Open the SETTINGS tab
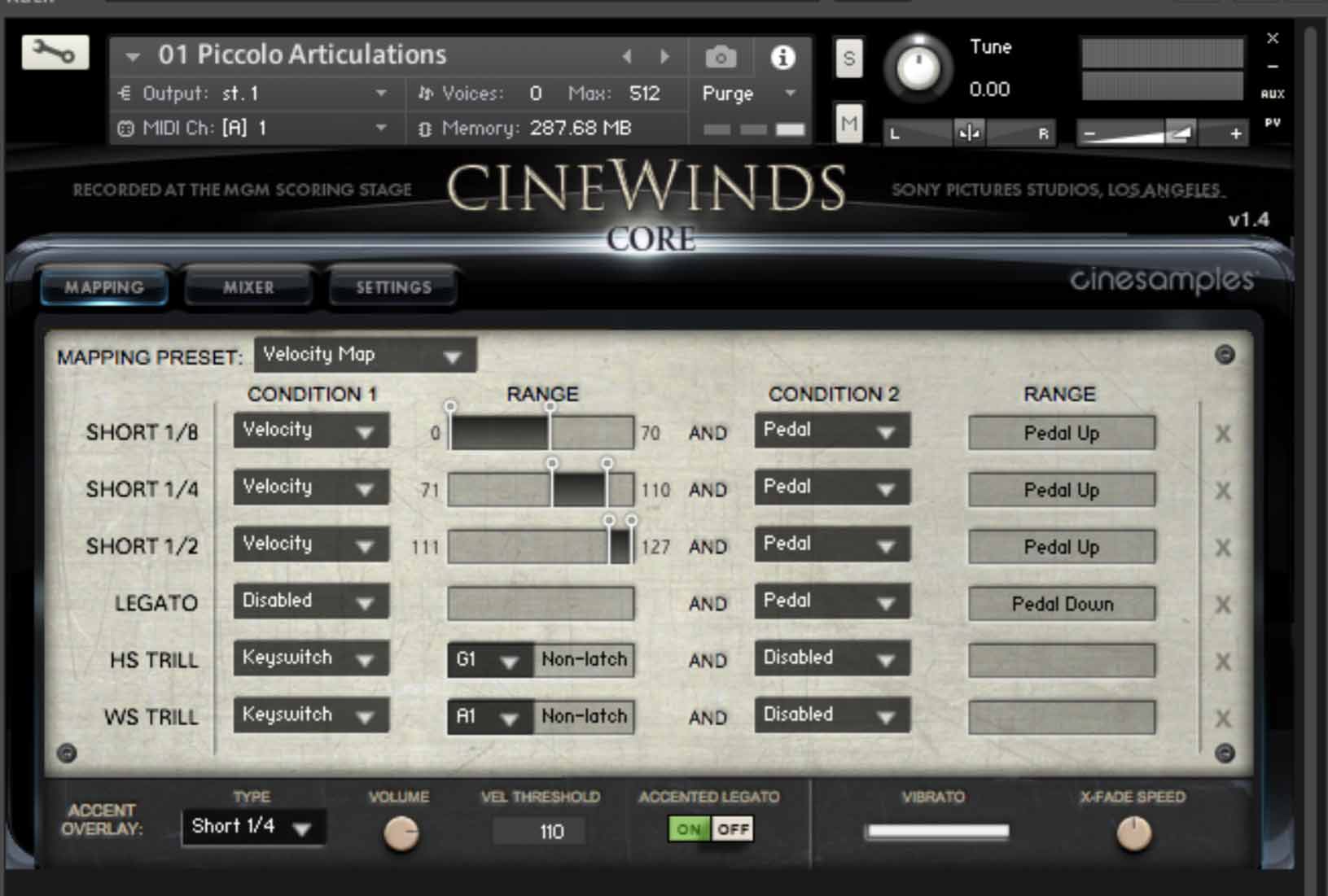The width and height of the screenshot is (1328, 896). 392,286
